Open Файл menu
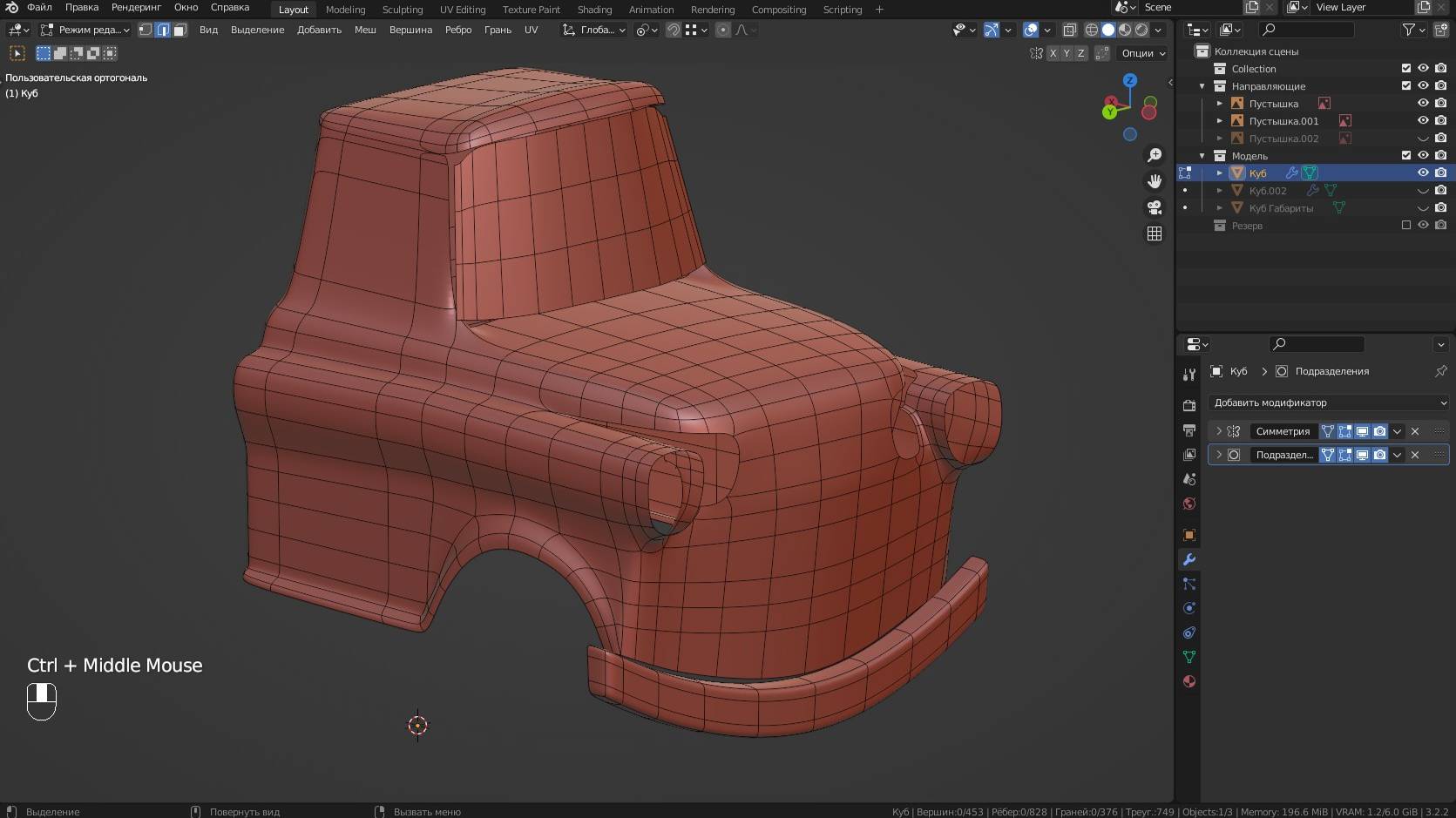1456x818 pixels. [39, 7]
